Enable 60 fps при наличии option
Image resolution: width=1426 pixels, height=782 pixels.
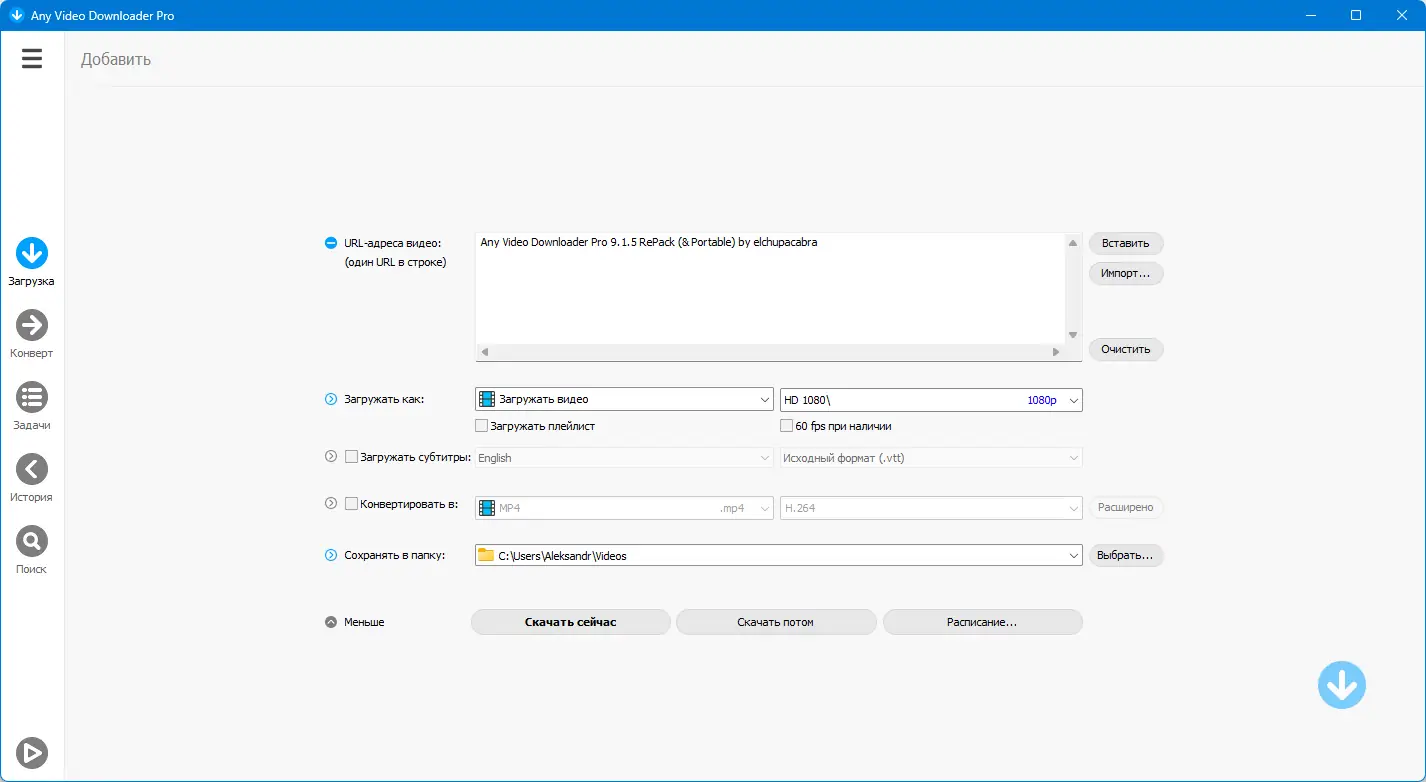coord(786,425)
